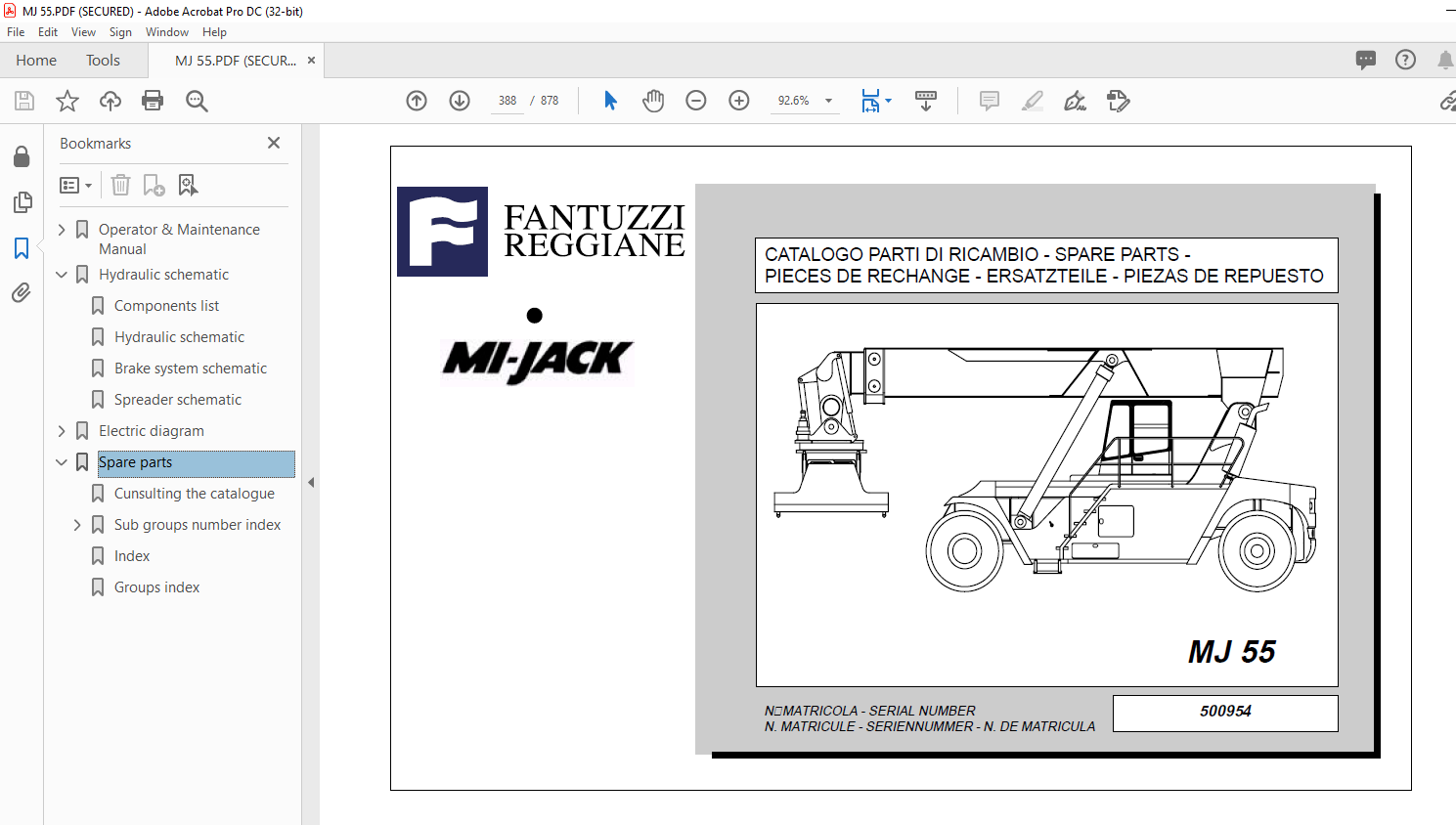This screenshot has height=825, width=1456.
Task: Open the Edit menu
Action: (48, 32)
